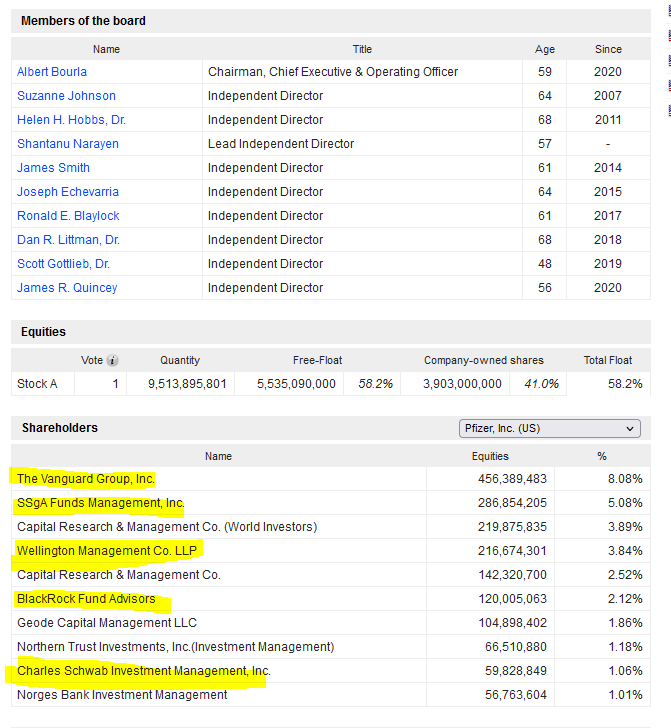Click equities value 56,763,604

coord(516,695)
